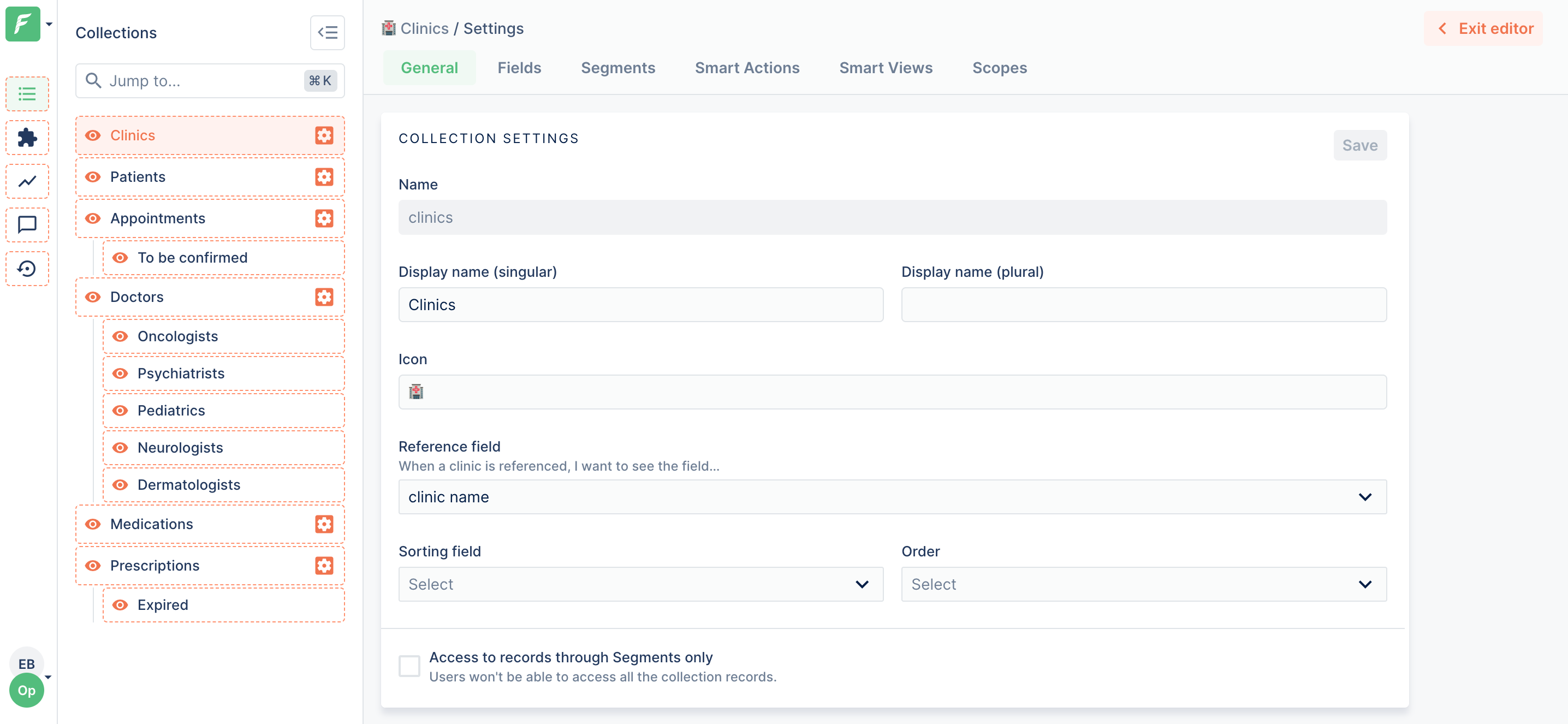Image resolution: width=1568 pixels, height=724 pixels.
Task: Open the Scopes tab
Action: [999, 68]
